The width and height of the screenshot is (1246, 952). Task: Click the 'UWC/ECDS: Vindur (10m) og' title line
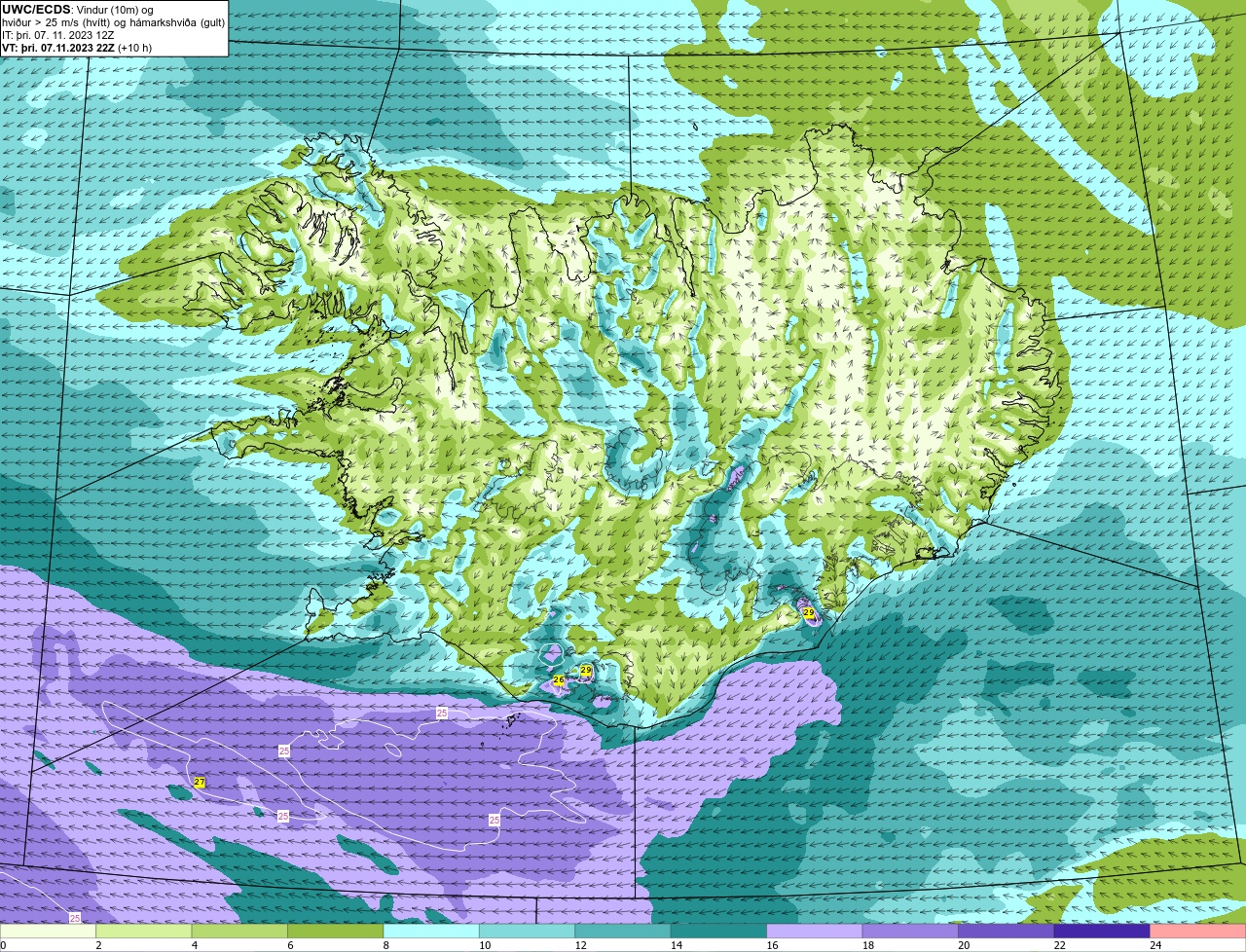[x=78, y=10]
